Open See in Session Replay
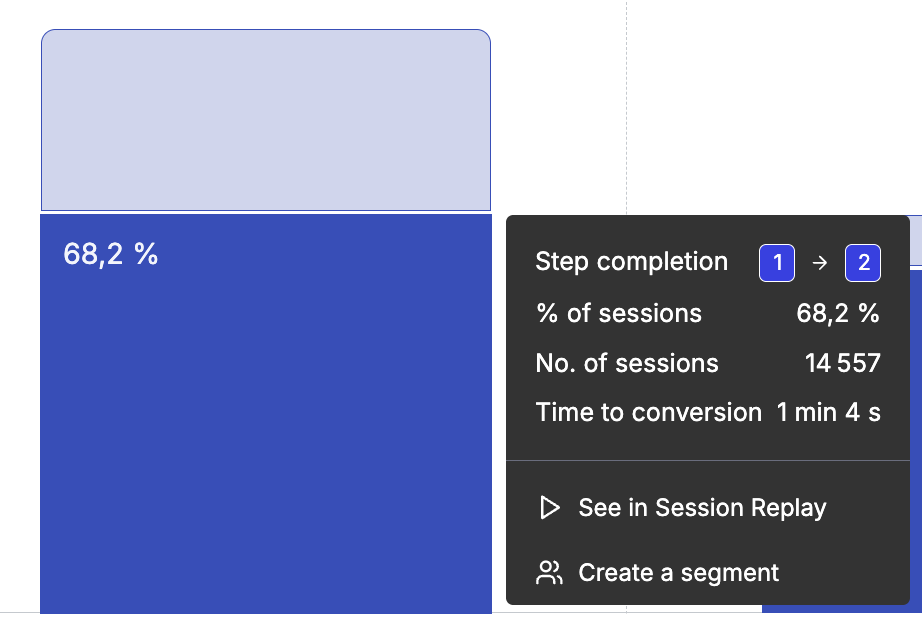This screenshot has width=922, height=620. pyautogui.click(x=683, y=508)
